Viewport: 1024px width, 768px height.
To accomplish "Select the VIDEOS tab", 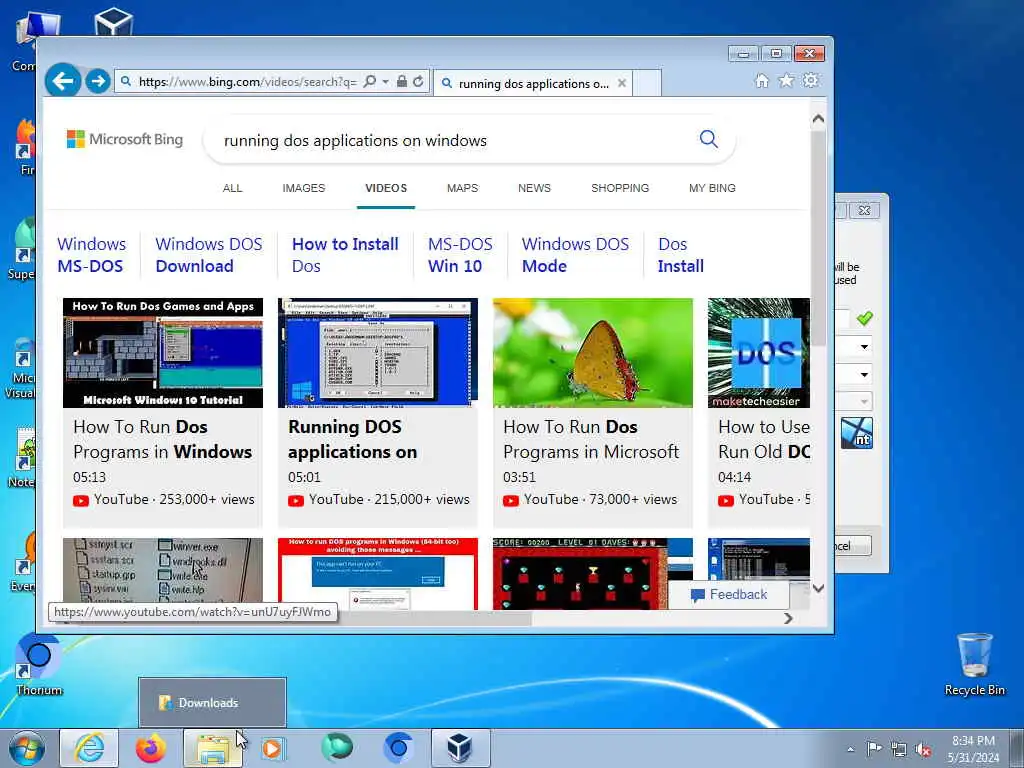I will coord(386,188).
